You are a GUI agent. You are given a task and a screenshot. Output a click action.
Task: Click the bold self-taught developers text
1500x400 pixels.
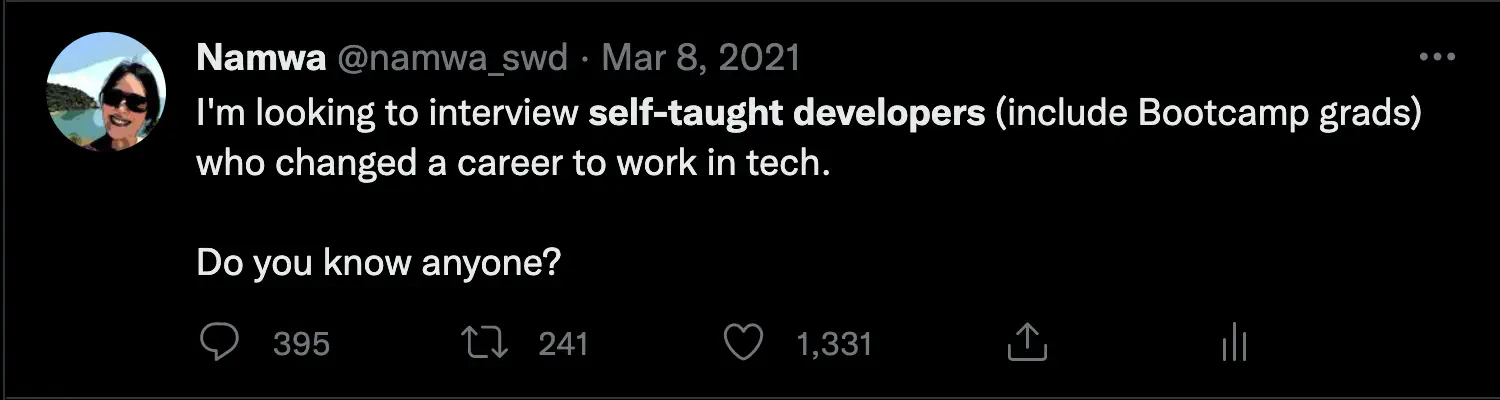(787, 112)
